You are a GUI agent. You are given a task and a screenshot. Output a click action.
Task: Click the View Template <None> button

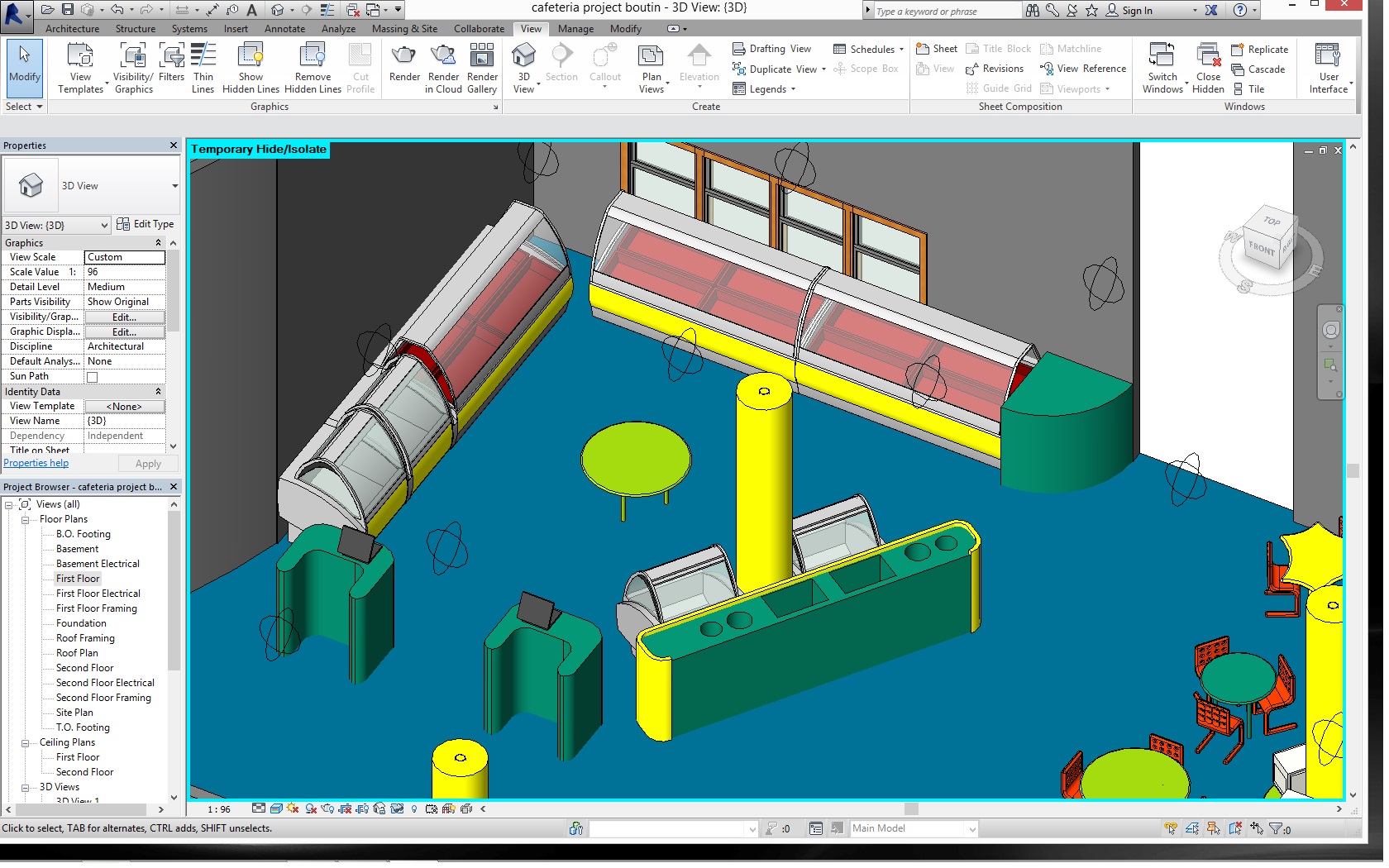(125, 407)
